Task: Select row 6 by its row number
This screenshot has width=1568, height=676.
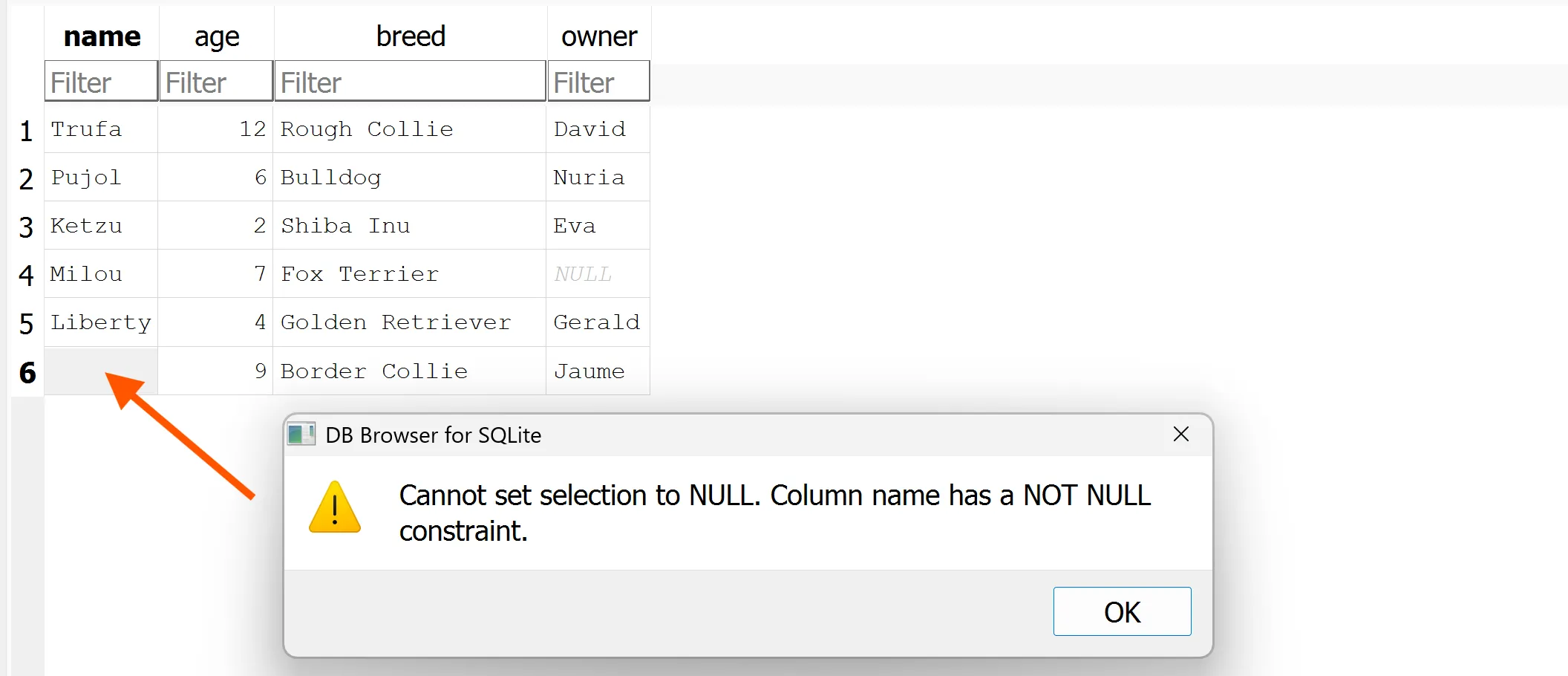Action: [x=27, y=371]
